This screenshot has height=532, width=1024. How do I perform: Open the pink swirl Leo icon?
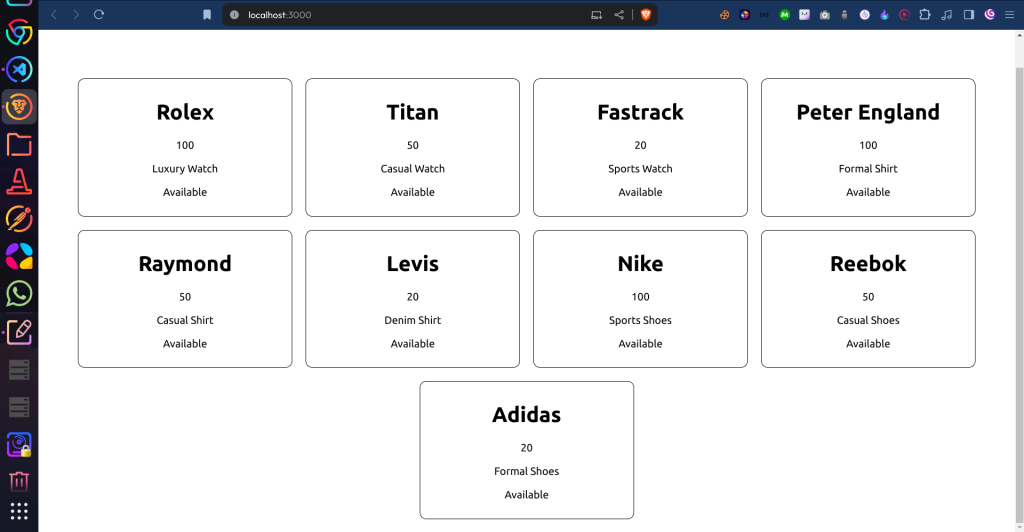click(990, 14)
